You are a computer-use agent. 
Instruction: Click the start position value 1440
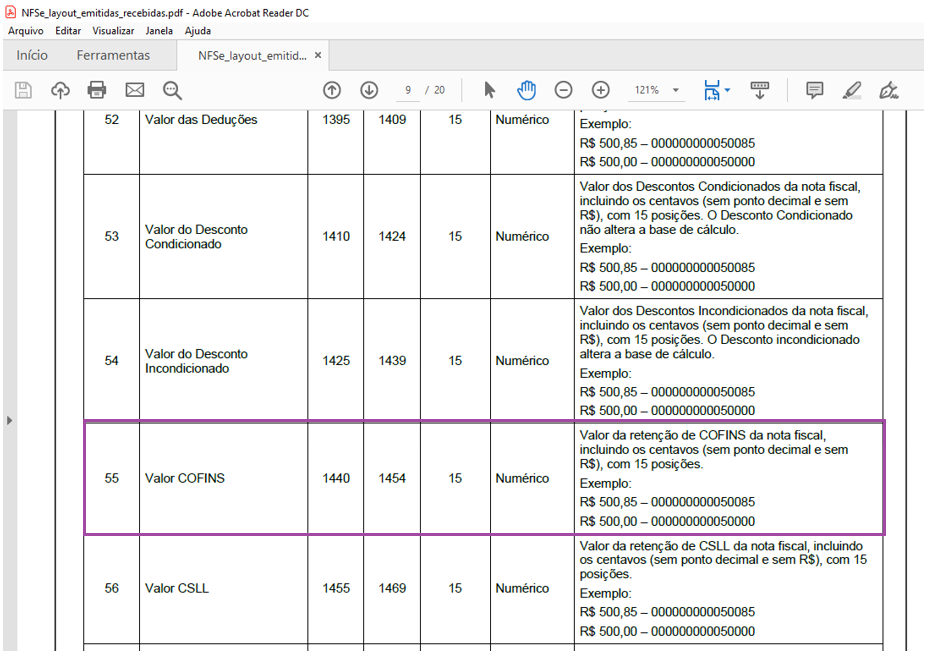tap(336, 478)
